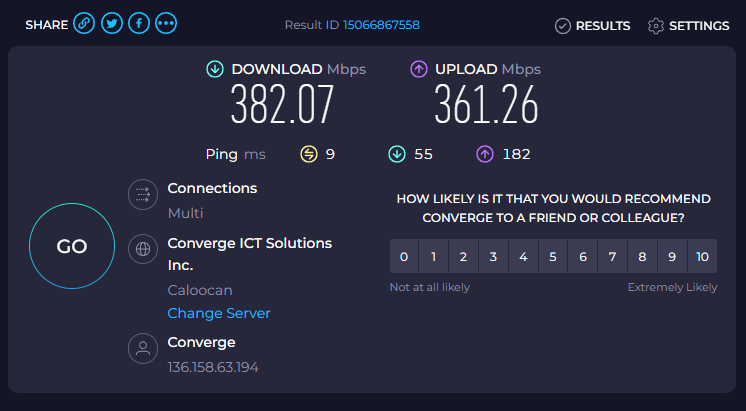Screen dimensions: 746x411
Task: Click the IP address 136.158.63.194
Action: click(213, 367)
